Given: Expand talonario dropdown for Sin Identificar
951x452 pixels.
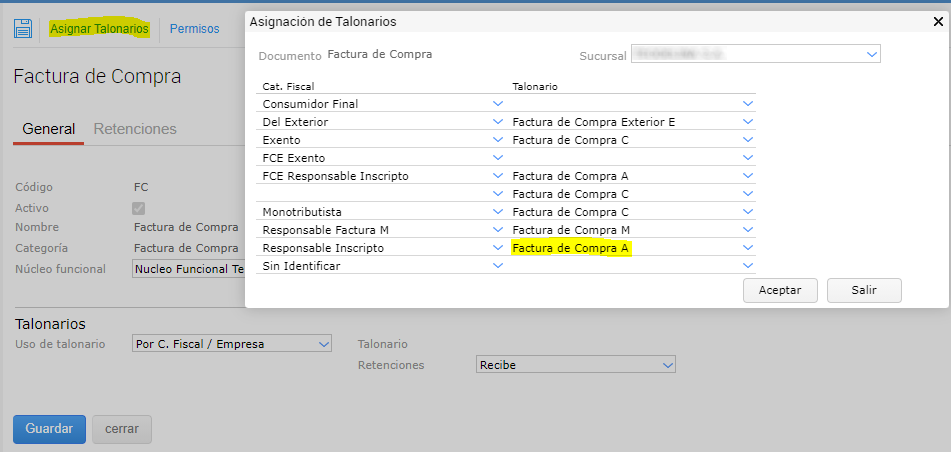Looking at the screenshot, I should tap(747, 266).
